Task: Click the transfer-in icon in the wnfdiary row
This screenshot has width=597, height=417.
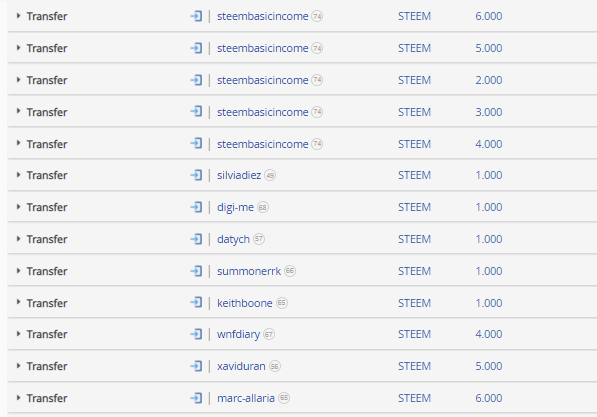Action: (196, 334)
